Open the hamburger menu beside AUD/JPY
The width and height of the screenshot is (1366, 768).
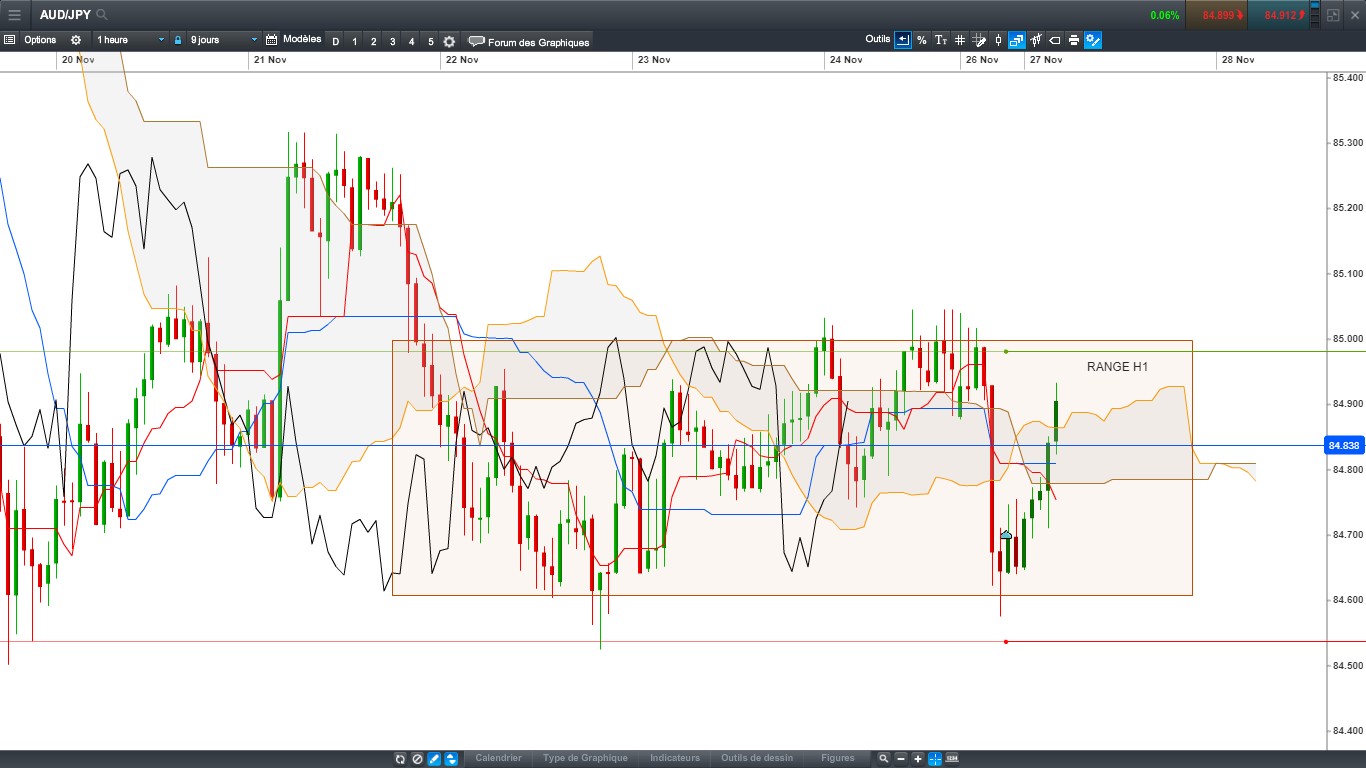coord(14,15)
